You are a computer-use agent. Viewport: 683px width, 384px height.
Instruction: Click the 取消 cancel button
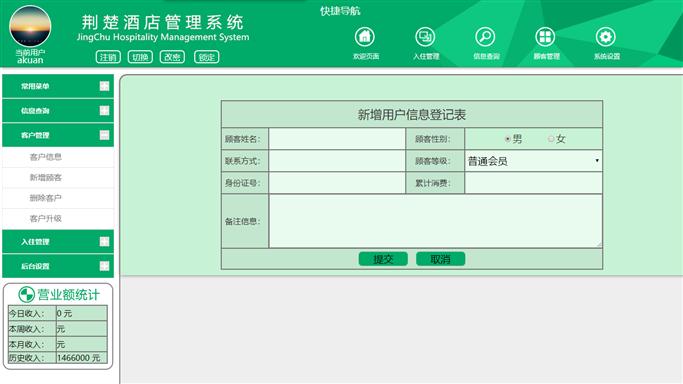[440, 259]
